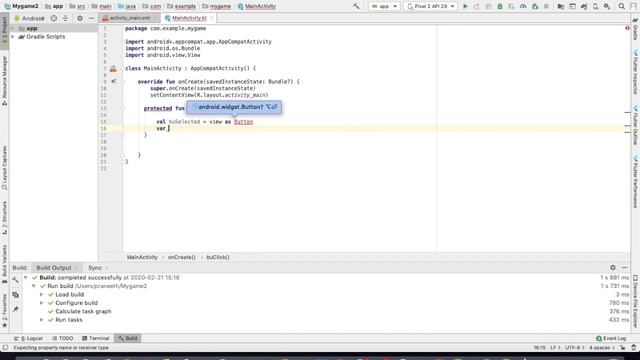Click the onCreate() breadcrumb below the editor
The image size is (640, 360).
point(182,257)
